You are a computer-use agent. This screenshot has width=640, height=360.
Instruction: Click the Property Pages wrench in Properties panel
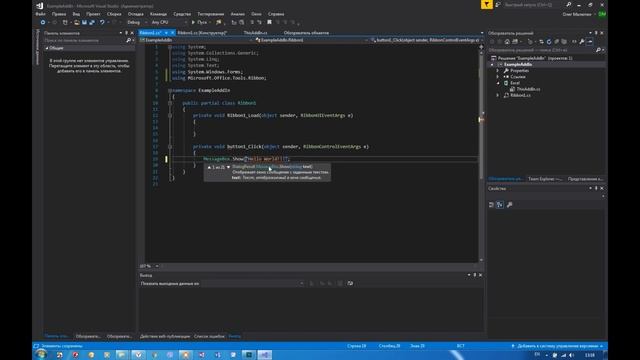click(509, 204)
